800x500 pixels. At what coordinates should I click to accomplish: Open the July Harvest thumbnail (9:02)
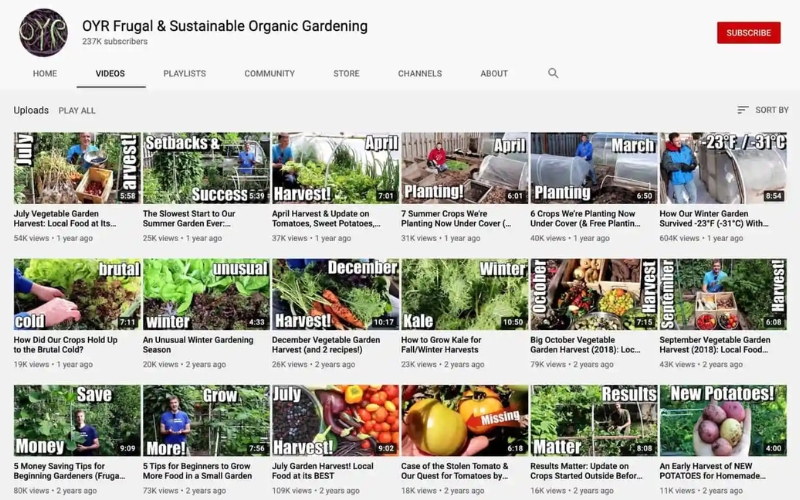coord(335,420)
